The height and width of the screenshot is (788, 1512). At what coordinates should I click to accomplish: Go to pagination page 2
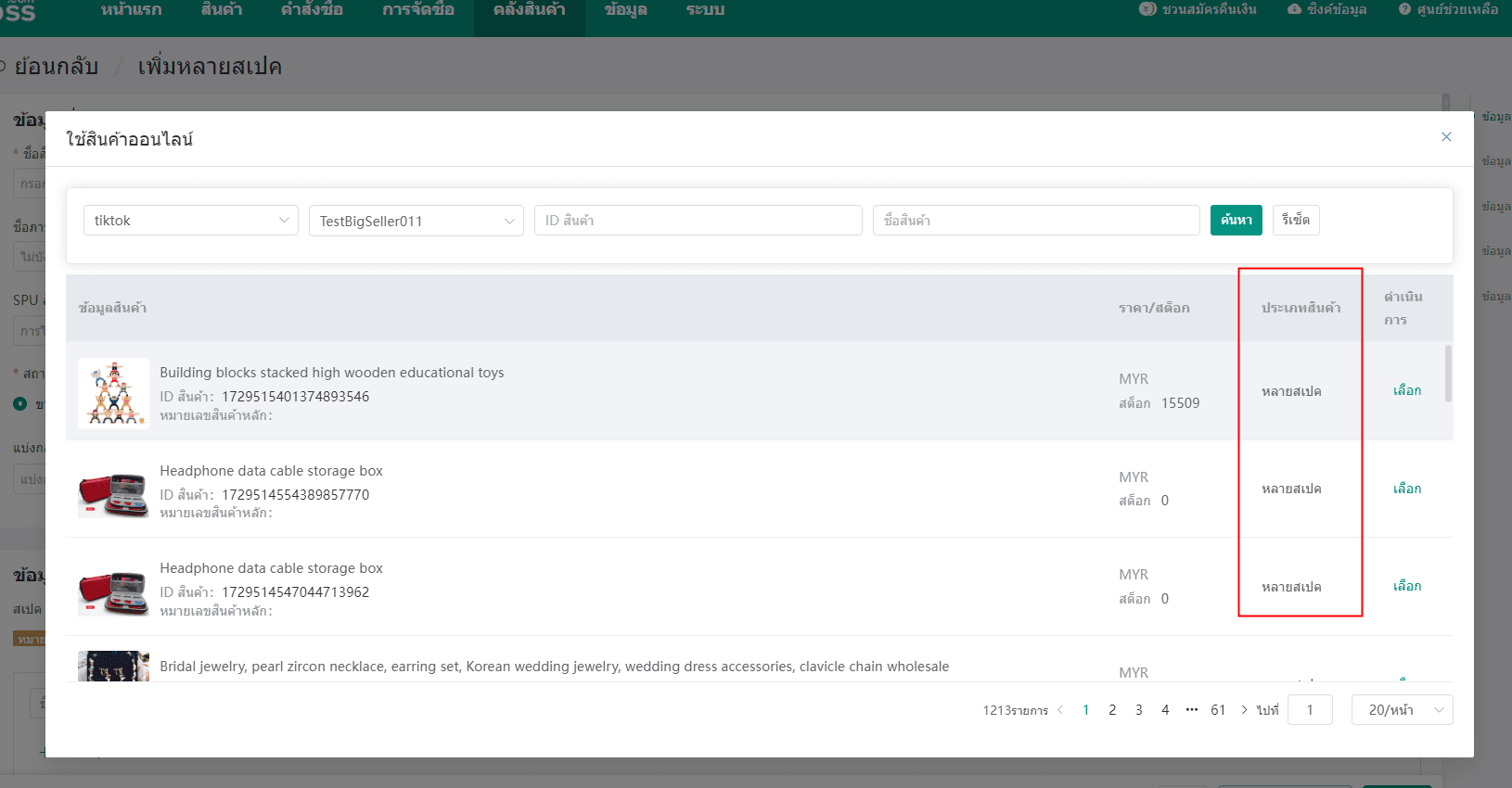pyautogui.click(x=1112, y=710)
